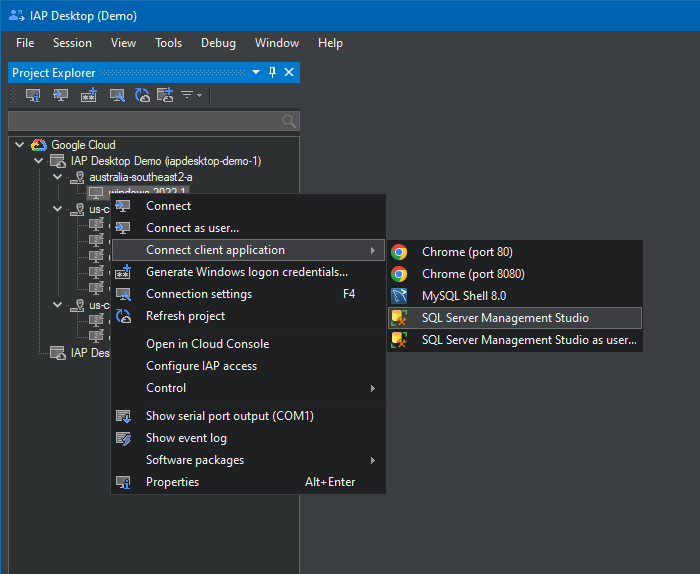700x574 pixels.
Task: Collapse the IAP Desktop Demo project node
Action: click(39, 161)
